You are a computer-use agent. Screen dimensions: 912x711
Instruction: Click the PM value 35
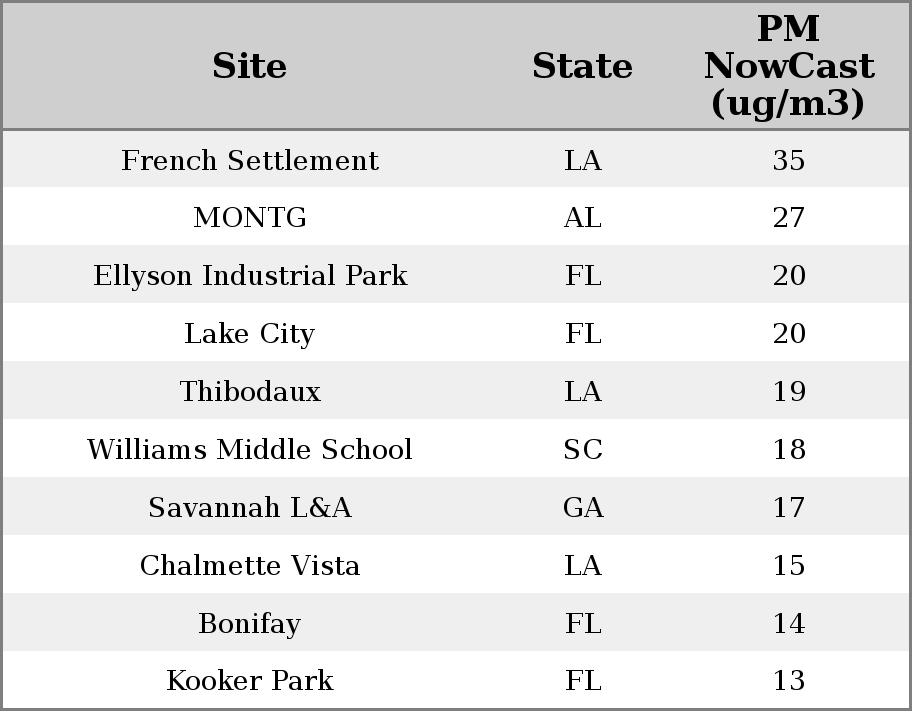coord(789,160)
